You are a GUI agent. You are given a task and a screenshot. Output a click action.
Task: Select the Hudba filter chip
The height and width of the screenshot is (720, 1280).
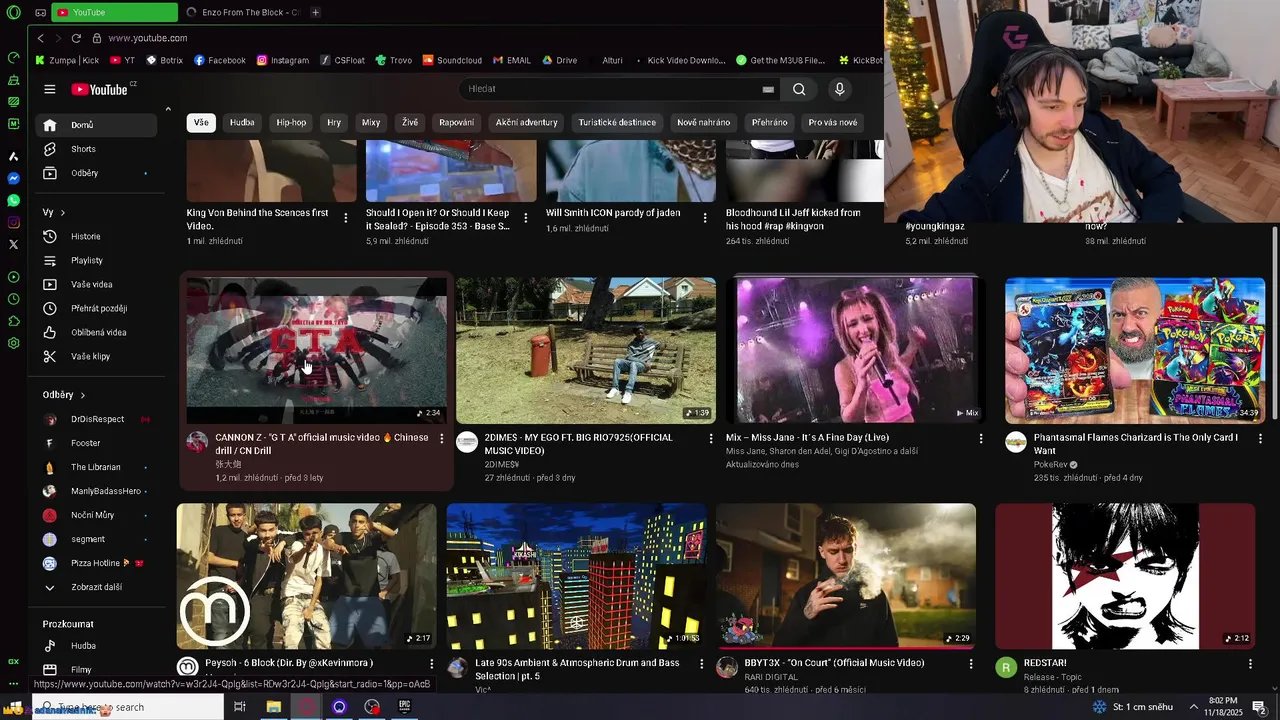(x=242, y=122)
